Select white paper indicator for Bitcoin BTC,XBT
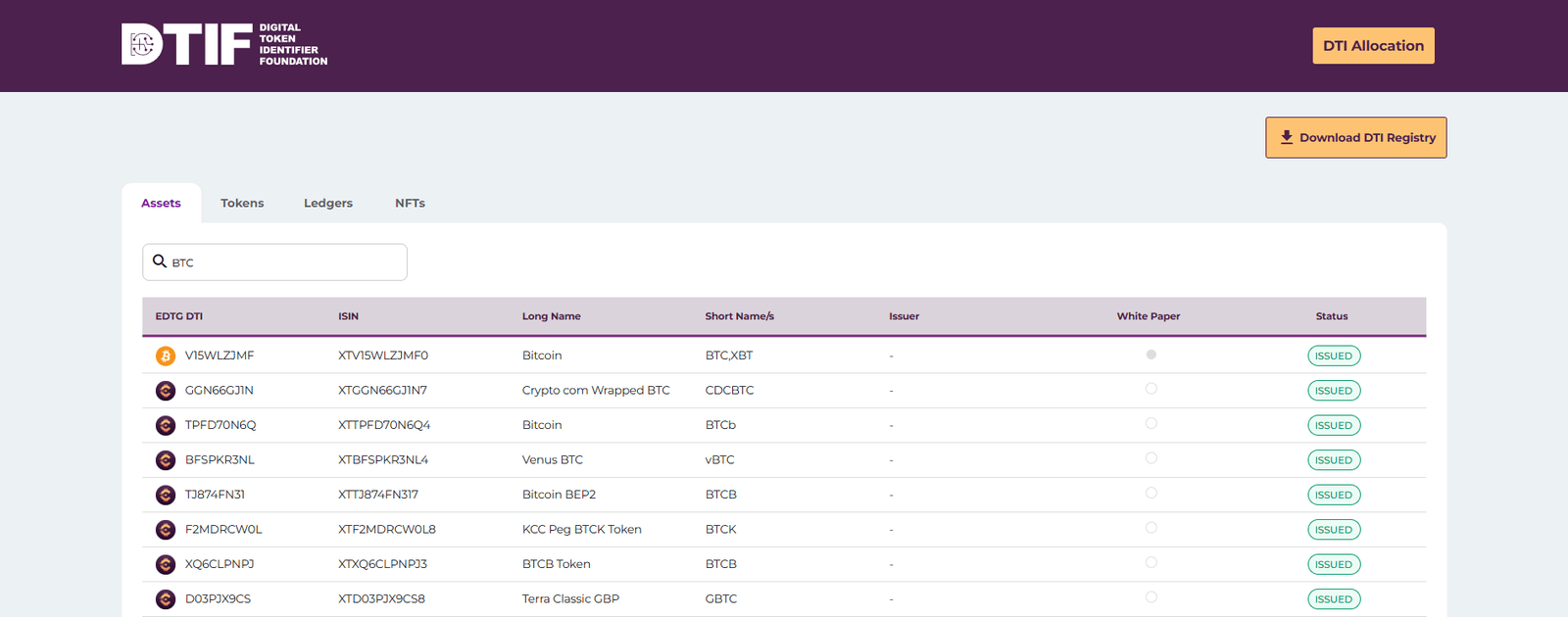1568x617 pixels. [1151, 355]
